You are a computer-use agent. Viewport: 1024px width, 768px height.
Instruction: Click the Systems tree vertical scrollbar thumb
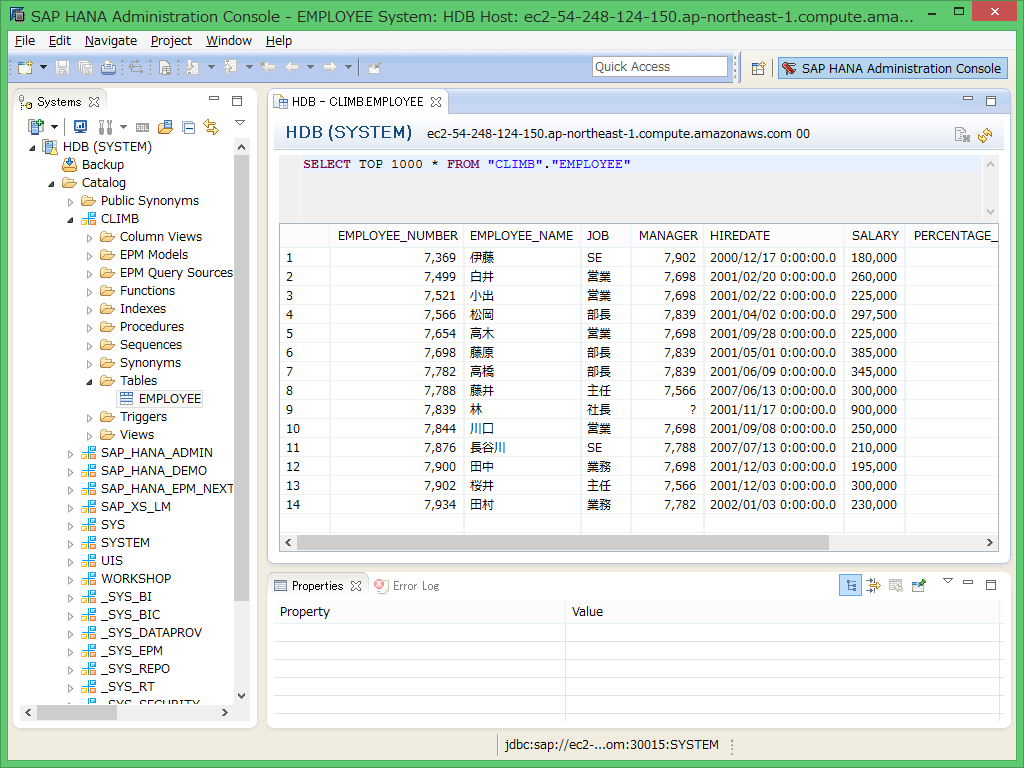(x=241, y=379)
